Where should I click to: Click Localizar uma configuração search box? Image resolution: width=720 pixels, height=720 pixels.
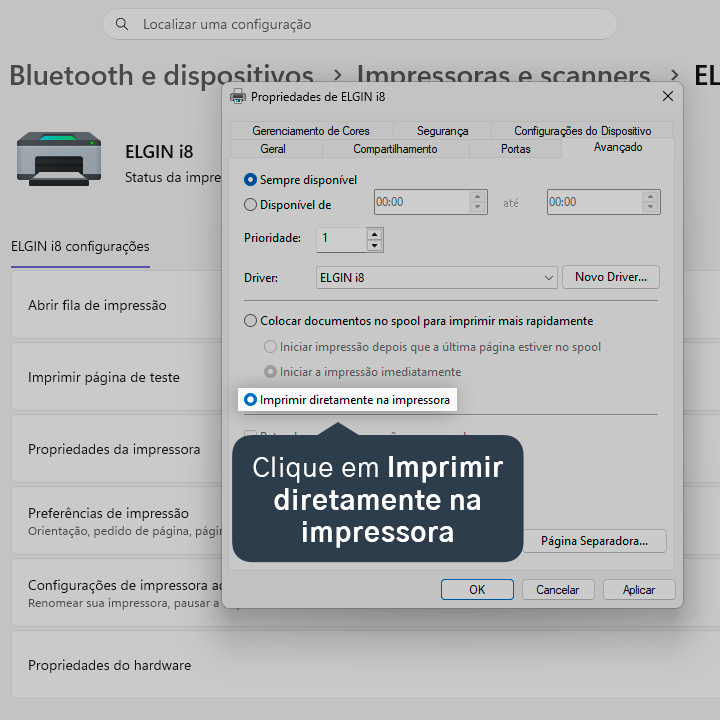pos(360,24)
